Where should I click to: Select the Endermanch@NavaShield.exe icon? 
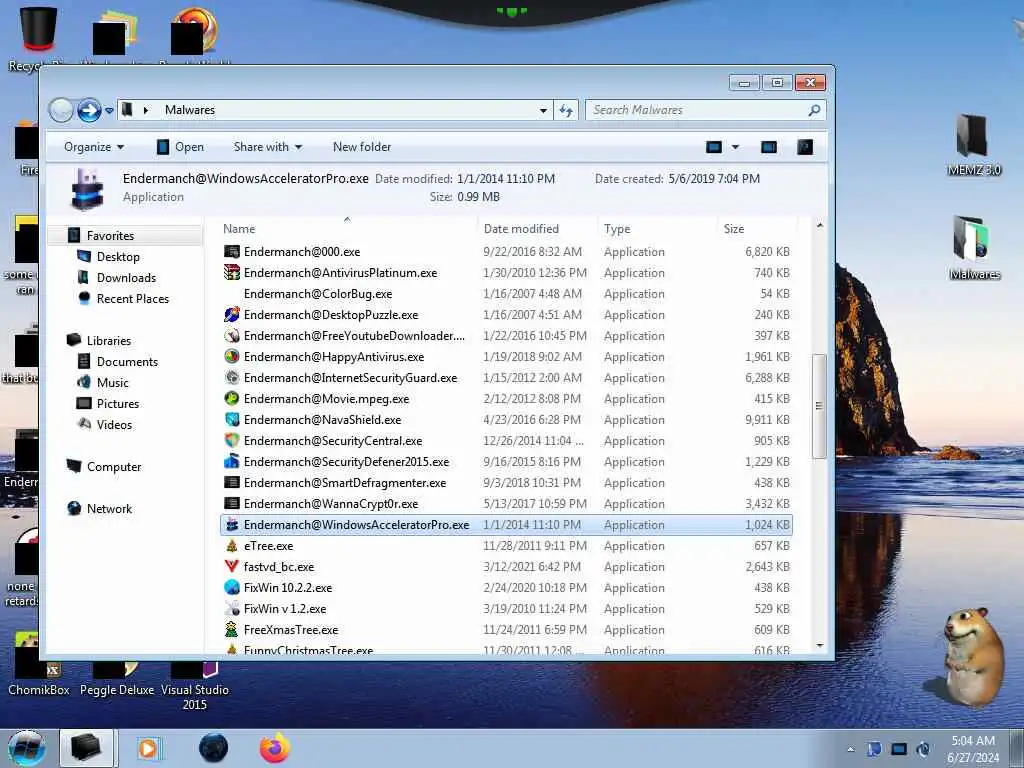point(232,419)
